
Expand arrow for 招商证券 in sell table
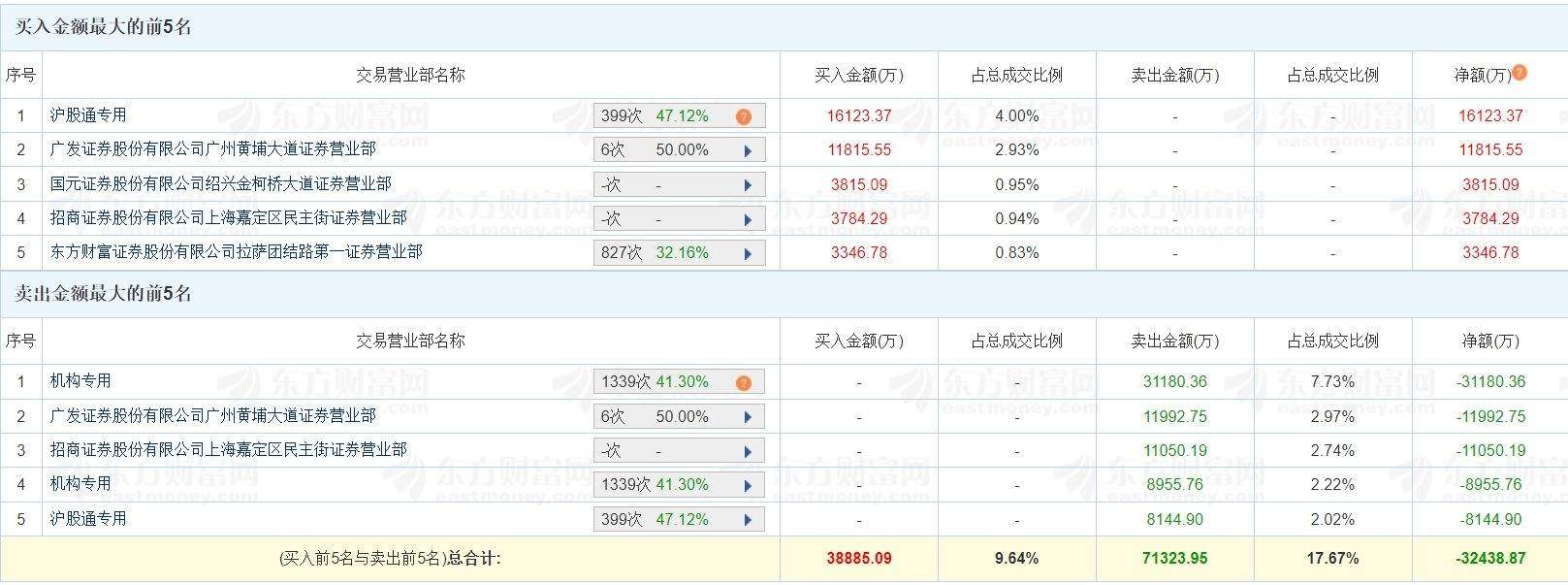point(748,452)
